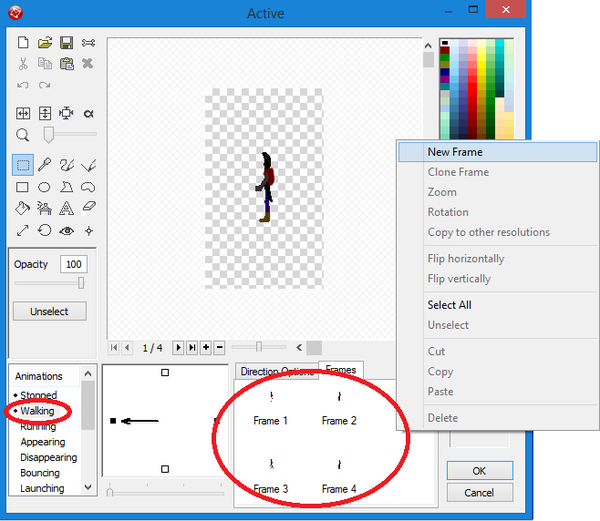
Task: Select the top direction checkbox square
Action: (x=165, y=373)
